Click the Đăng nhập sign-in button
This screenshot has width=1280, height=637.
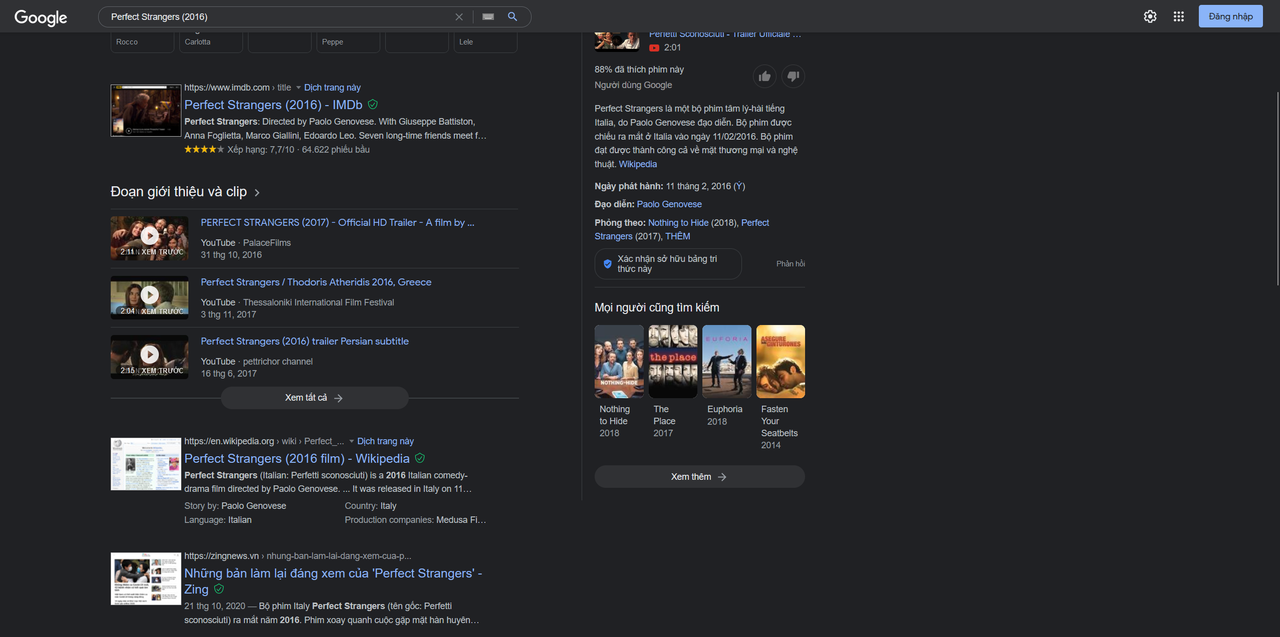1230,16
